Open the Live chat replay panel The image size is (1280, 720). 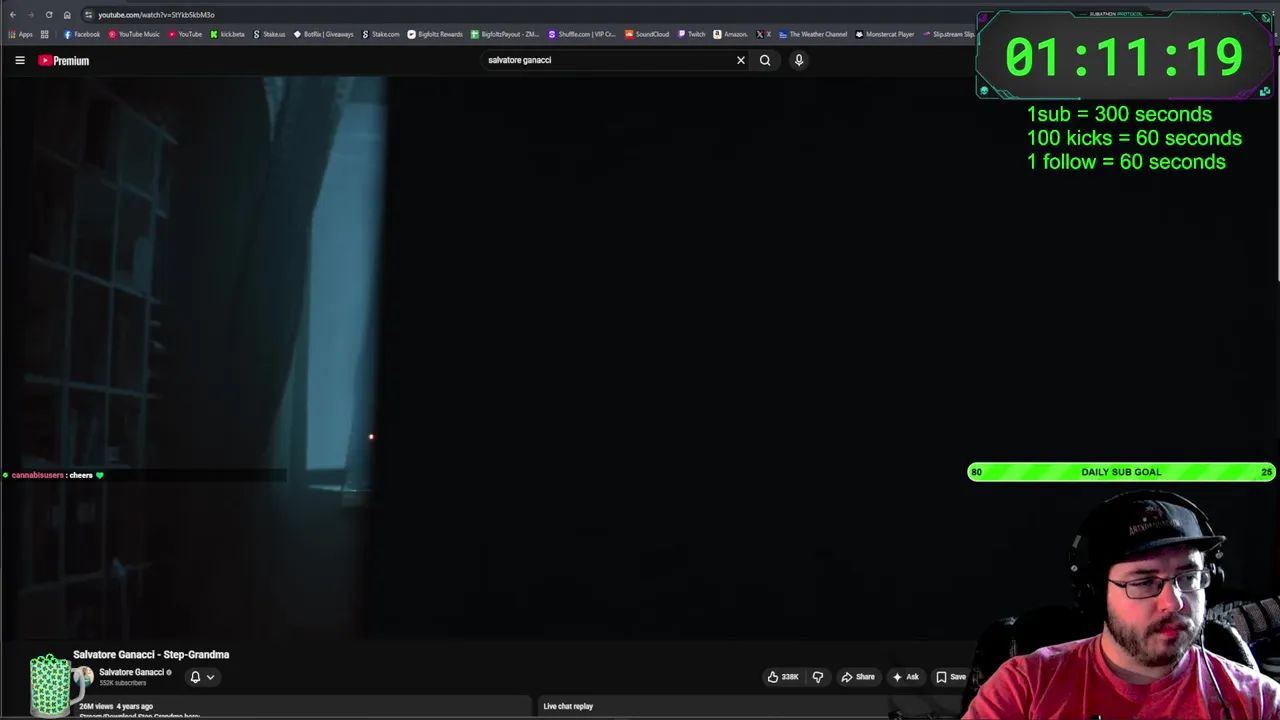tap(568, 706)
